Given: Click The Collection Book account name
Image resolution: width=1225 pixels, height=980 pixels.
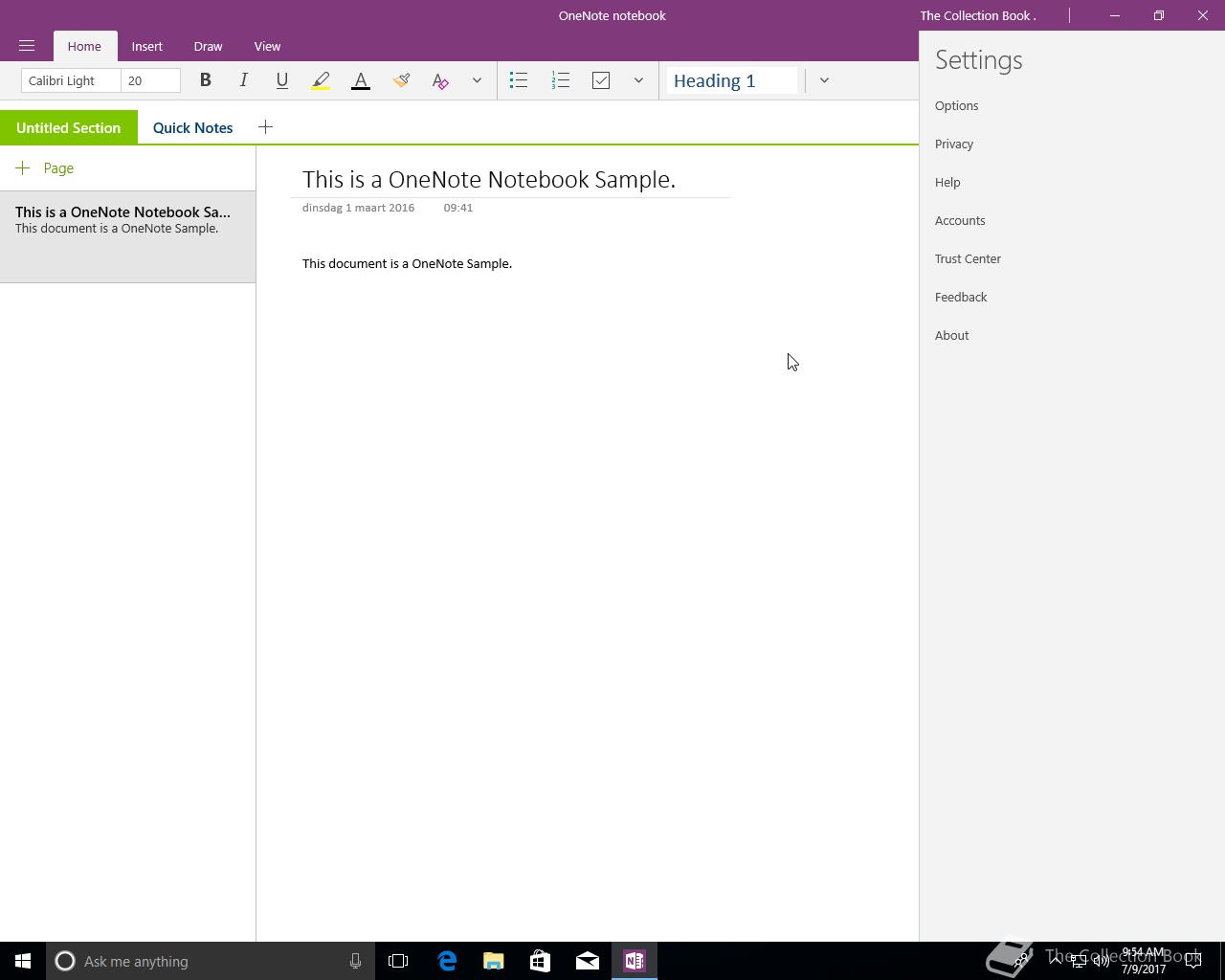Looking at the screenshot, I should tap(978, 15).
